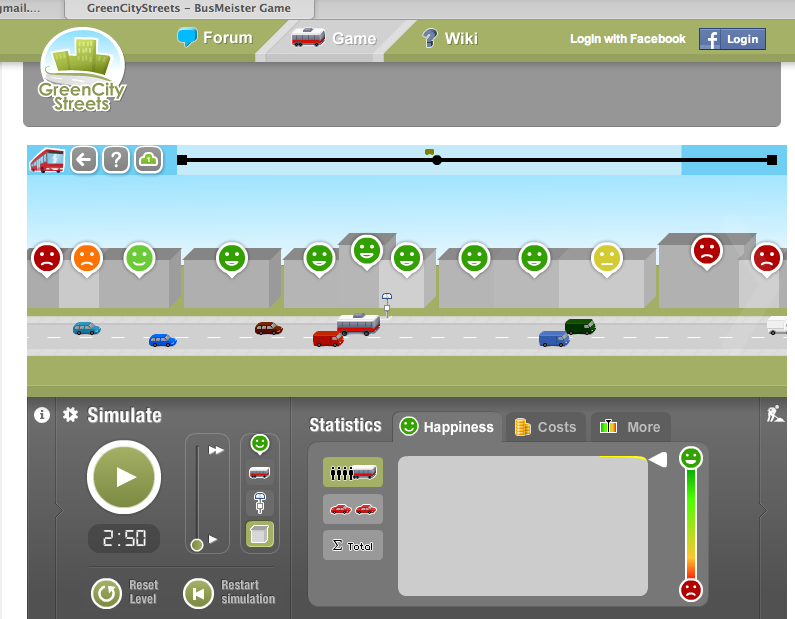Viewport: 795px width, 619px height.
Task: Collapse panel with the left side arrow
Action: click(x=59, y=510)
